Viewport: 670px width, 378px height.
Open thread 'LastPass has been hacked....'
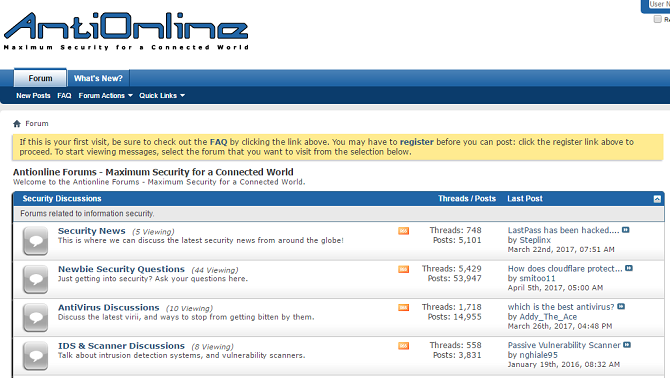click(563, 230)
